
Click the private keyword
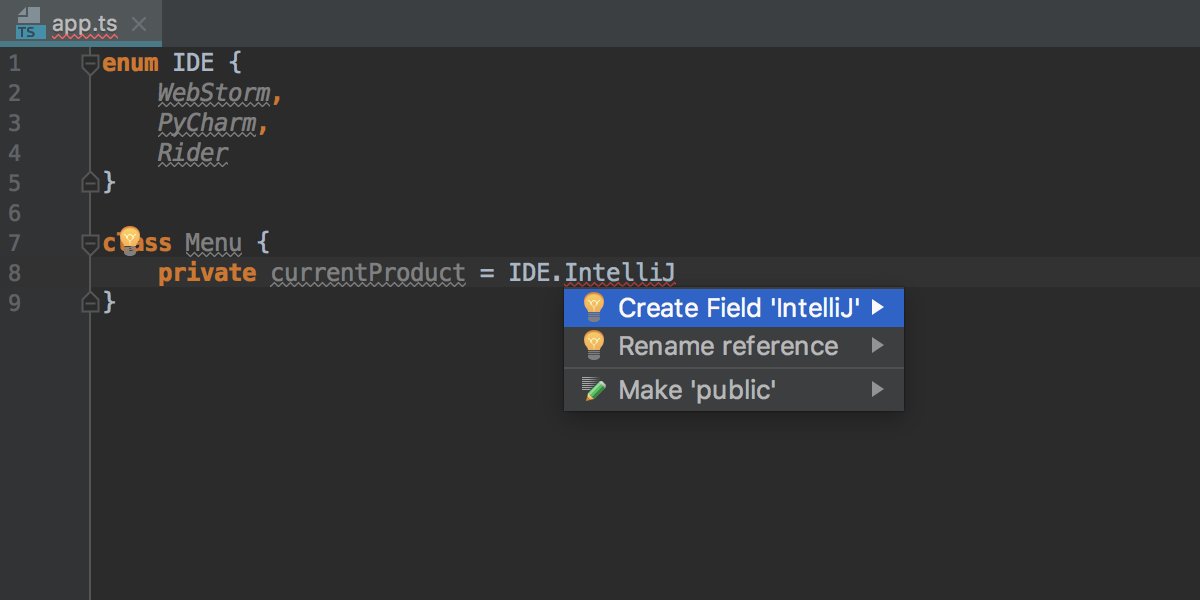[x=207, y=273]
